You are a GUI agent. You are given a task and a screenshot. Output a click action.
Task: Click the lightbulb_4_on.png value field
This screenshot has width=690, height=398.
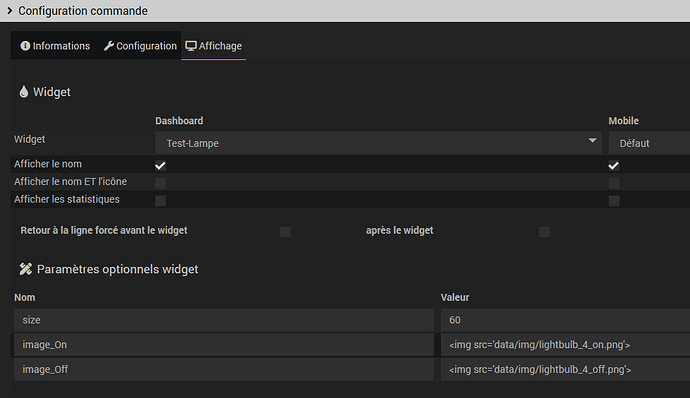pyautogui.click(x=565, y=345)
